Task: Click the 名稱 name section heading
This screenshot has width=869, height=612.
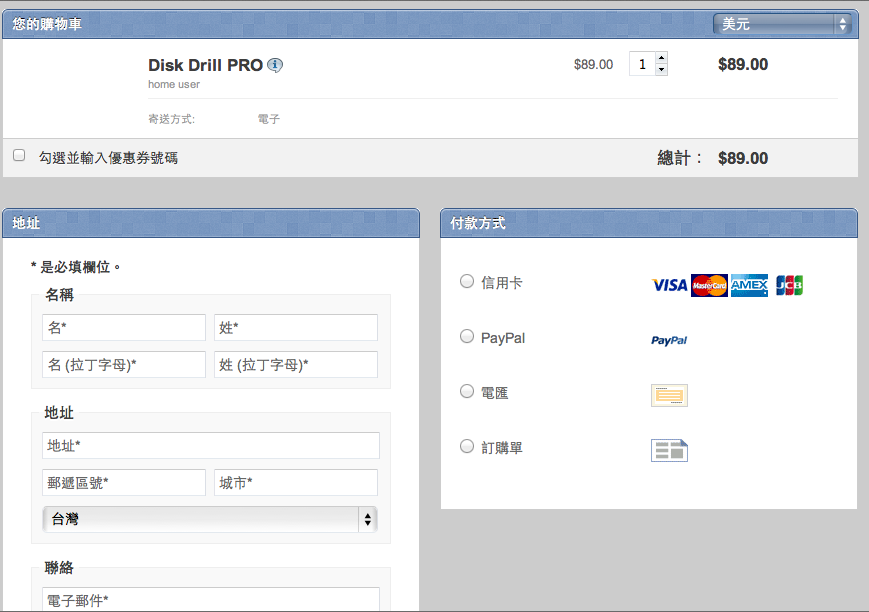Action: [x=59, y=294]
